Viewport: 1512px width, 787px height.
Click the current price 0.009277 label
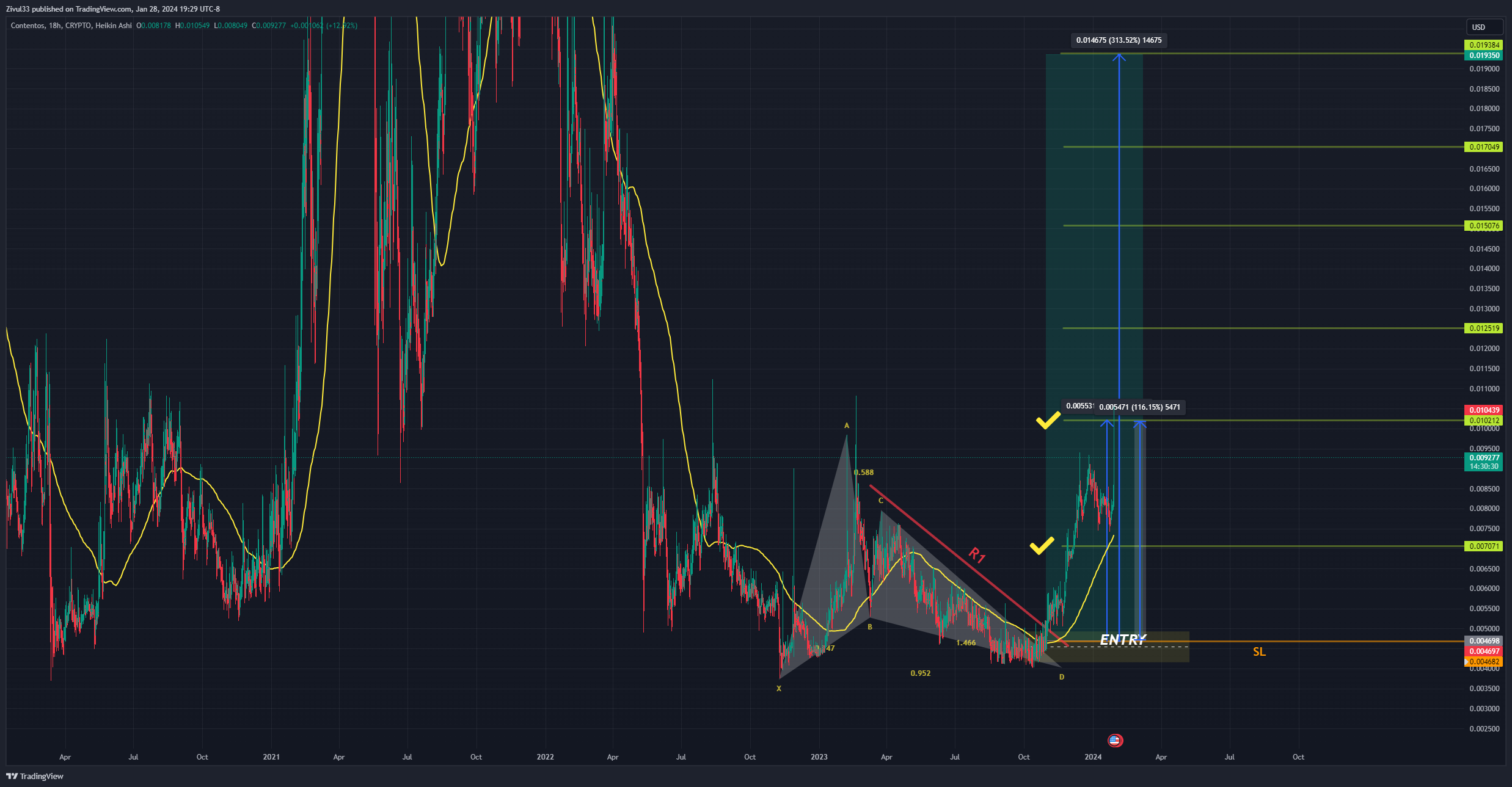(x=1484, y=458)
